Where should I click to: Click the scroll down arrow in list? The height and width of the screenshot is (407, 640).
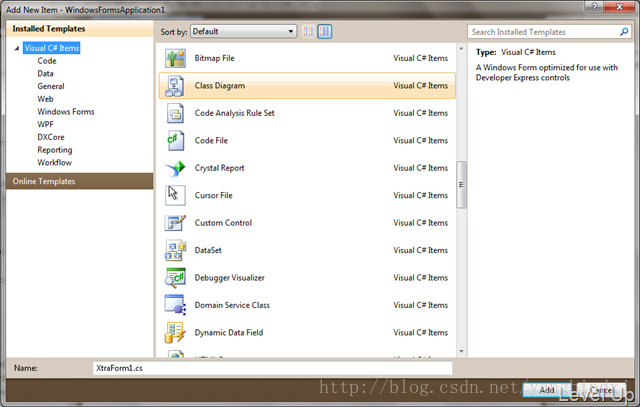coord(461,351)
